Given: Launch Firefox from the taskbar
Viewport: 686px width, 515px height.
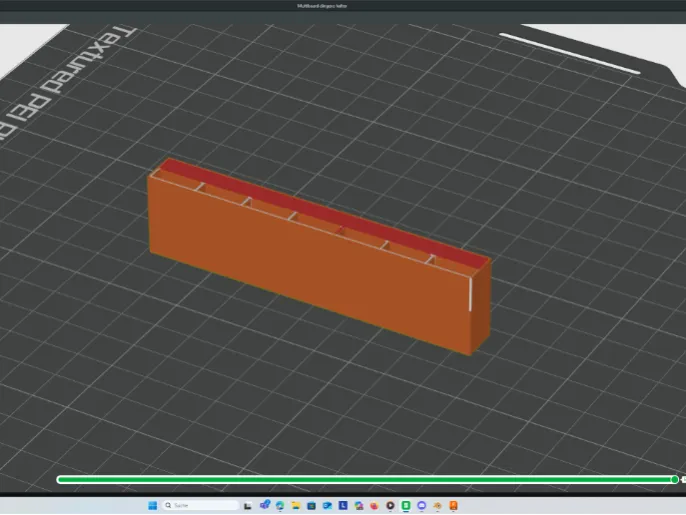Looking at the screenshot, I should coord(374,505).
